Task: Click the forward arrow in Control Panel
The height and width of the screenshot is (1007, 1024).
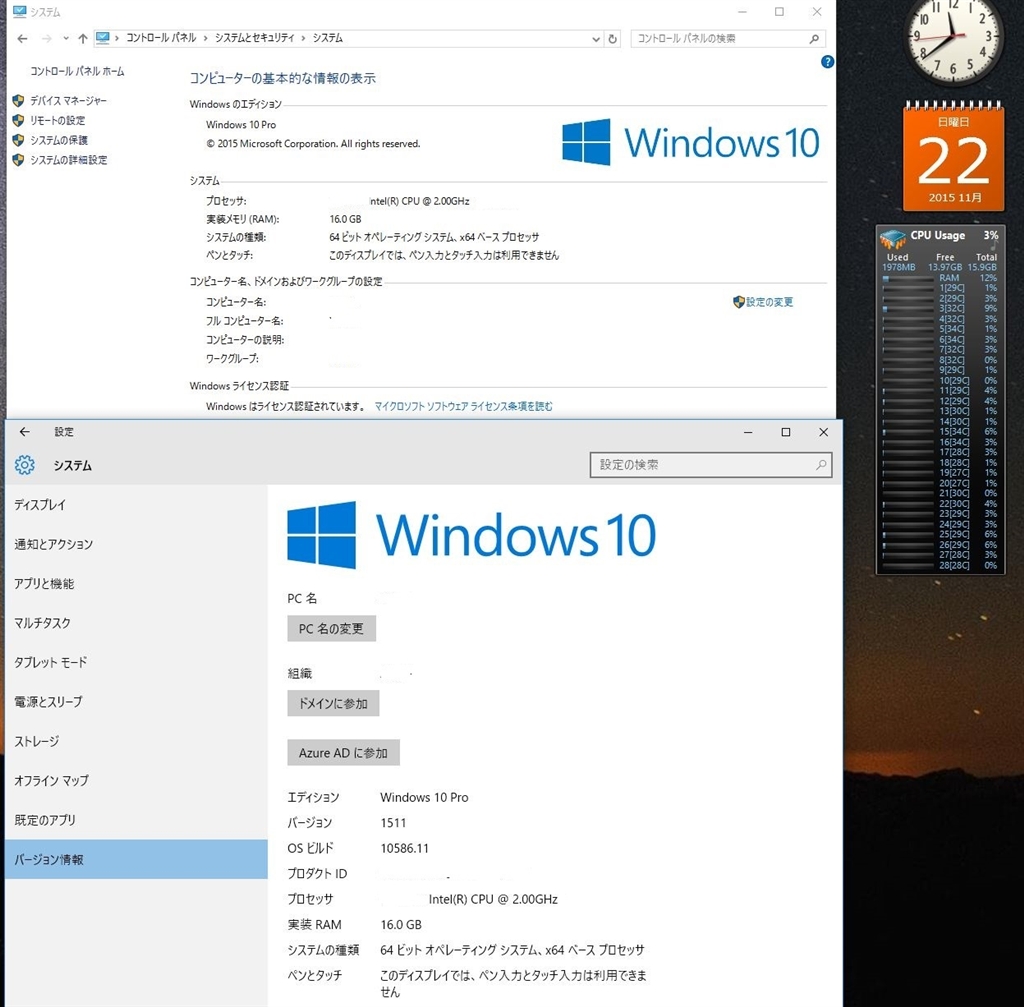Action: coord(46,39)
